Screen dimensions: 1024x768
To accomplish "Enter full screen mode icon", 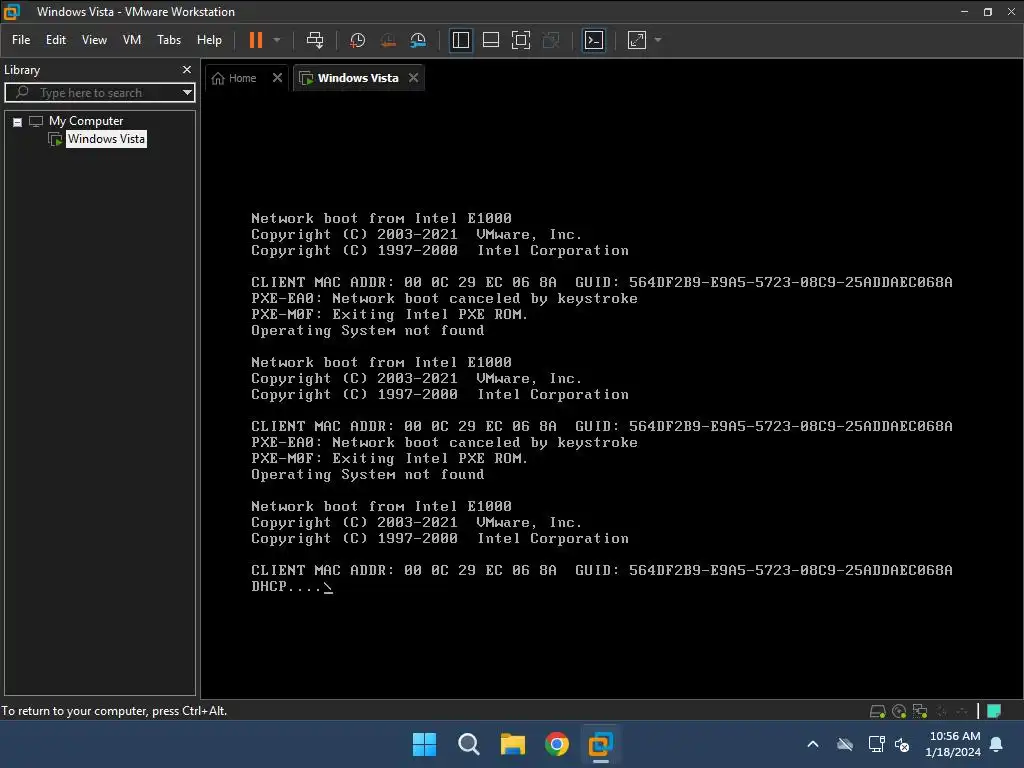I will pos(521,40).
